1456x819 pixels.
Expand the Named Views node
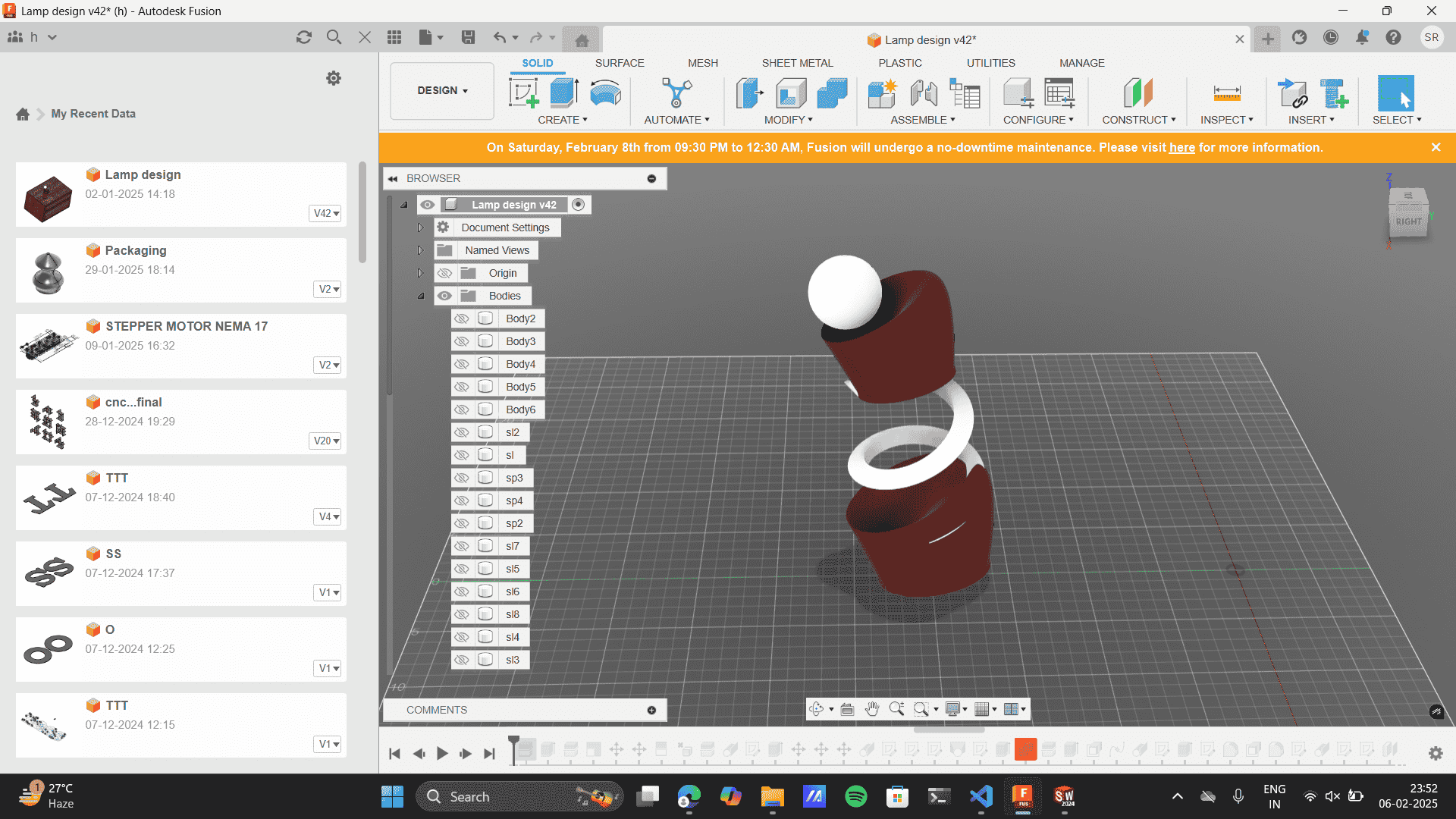421,250
